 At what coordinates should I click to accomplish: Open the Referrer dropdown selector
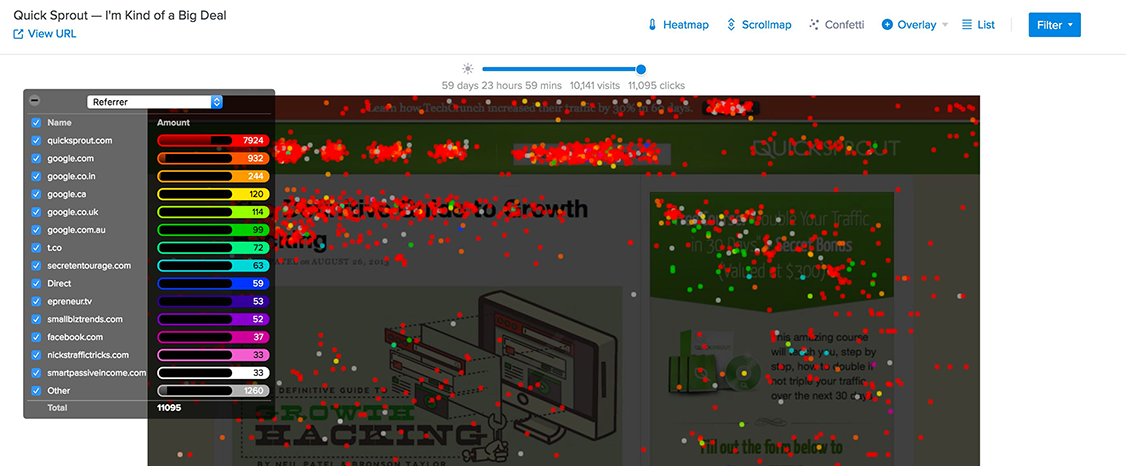click(154, 102)
